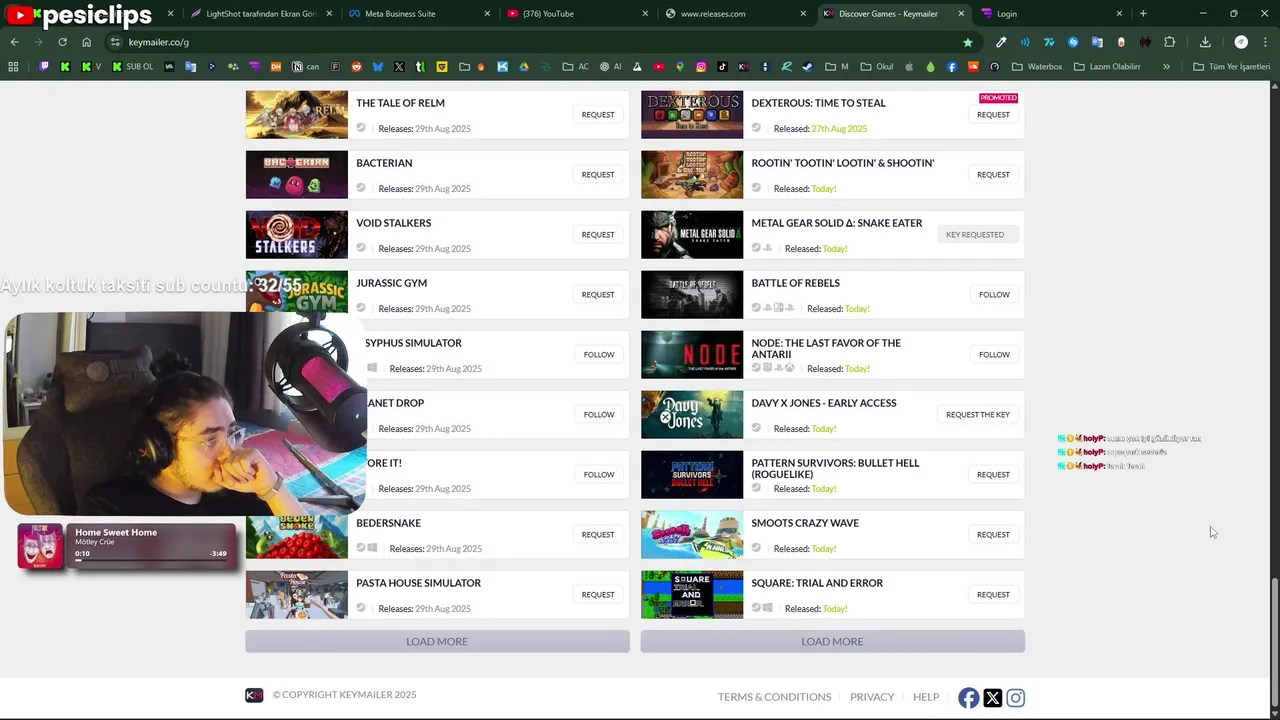The image size is (1280, 720).
Task: Follow Planet Drop game
Action: (x=599, y=415)
